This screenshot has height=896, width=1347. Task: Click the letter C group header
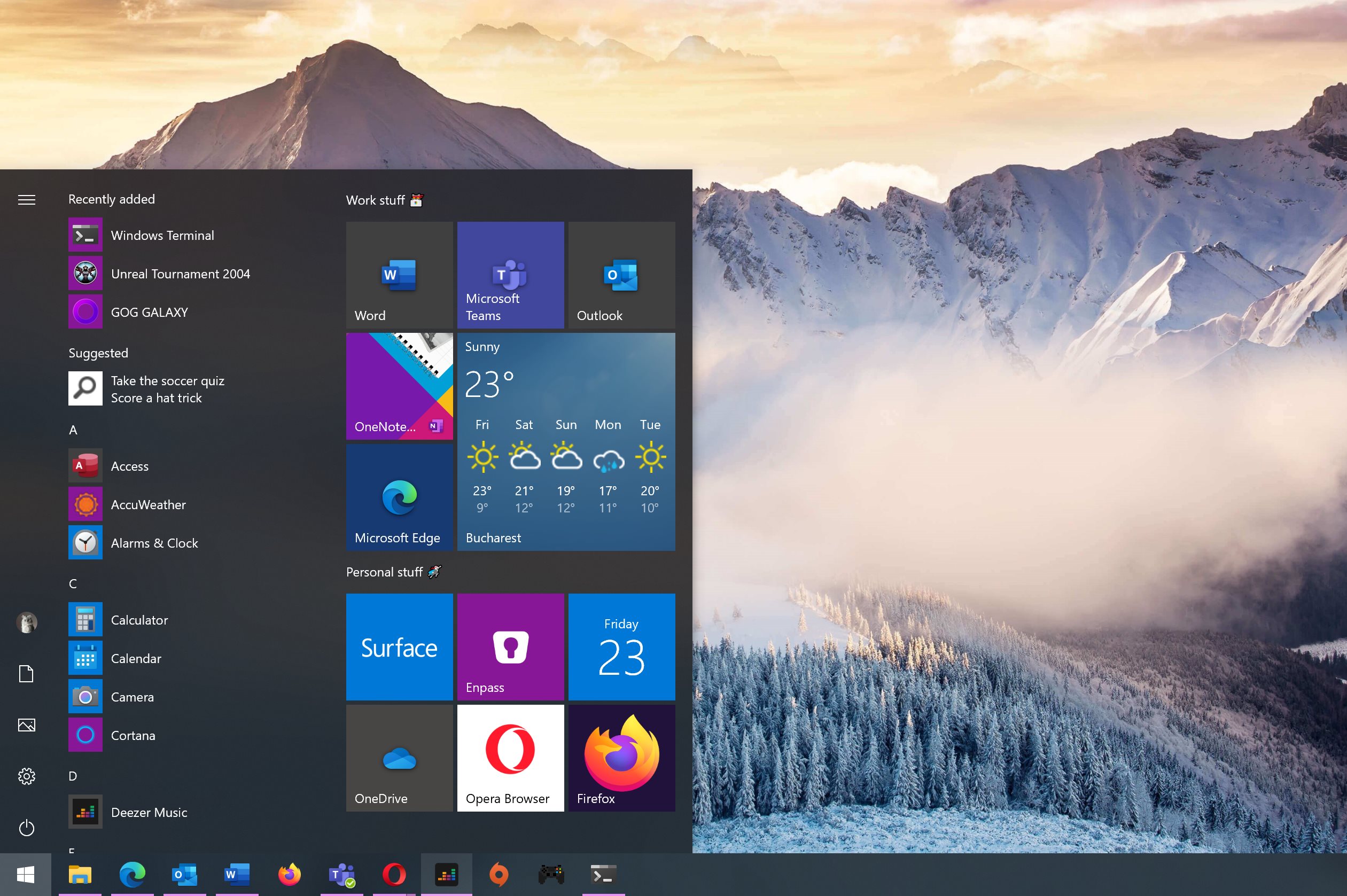point(73,583)
